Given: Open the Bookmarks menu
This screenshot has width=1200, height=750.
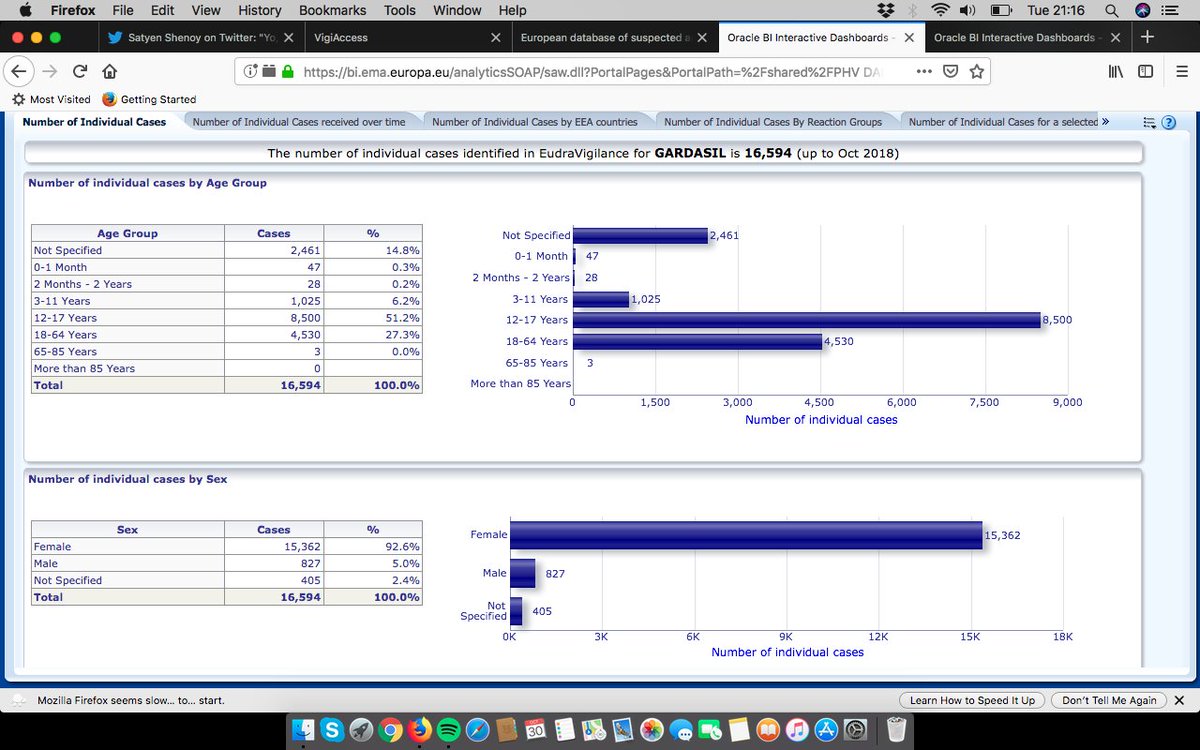Looking at the screenshot, I should tap(330, 10).
